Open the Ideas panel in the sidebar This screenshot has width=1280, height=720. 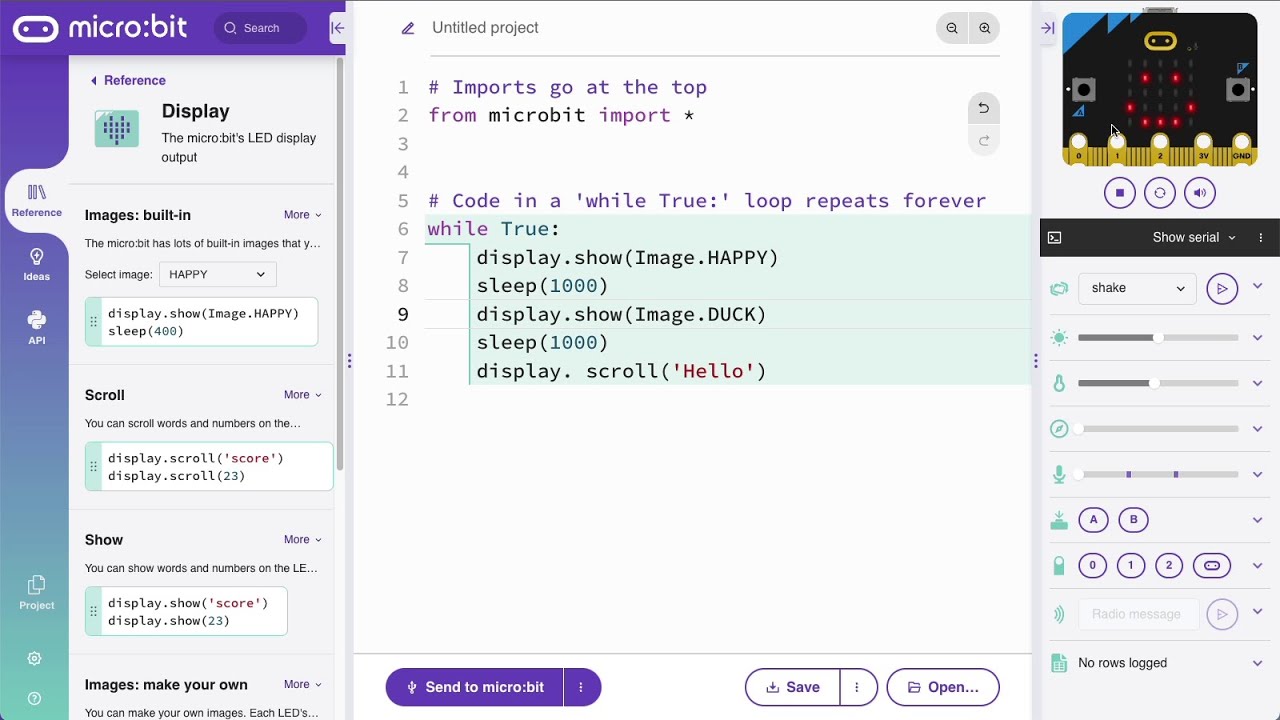(x=37, y=262)
